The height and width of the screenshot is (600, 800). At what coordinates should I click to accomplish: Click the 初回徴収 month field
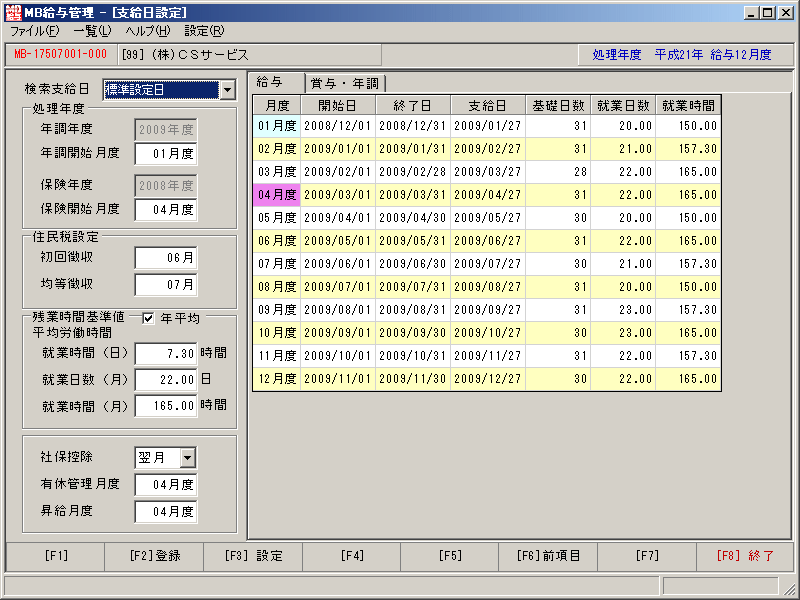(x=166, y=258)
